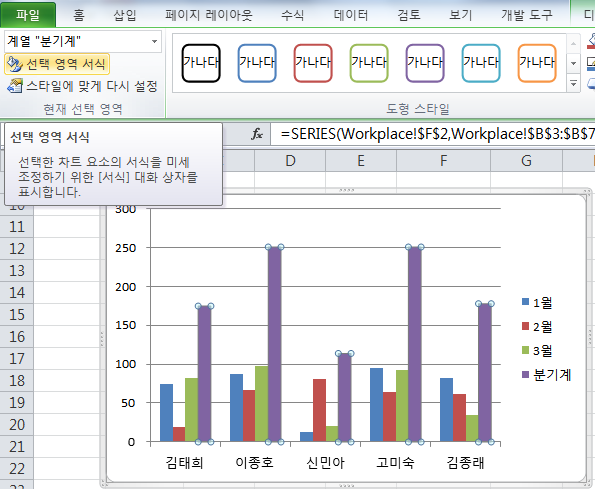Click the 신민아 category axis label
595x489 pixels.
[x=325, y=463]
